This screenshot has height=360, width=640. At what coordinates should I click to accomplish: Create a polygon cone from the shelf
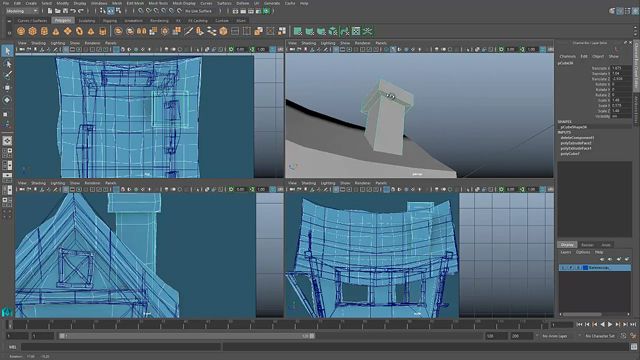coord(56,31)
